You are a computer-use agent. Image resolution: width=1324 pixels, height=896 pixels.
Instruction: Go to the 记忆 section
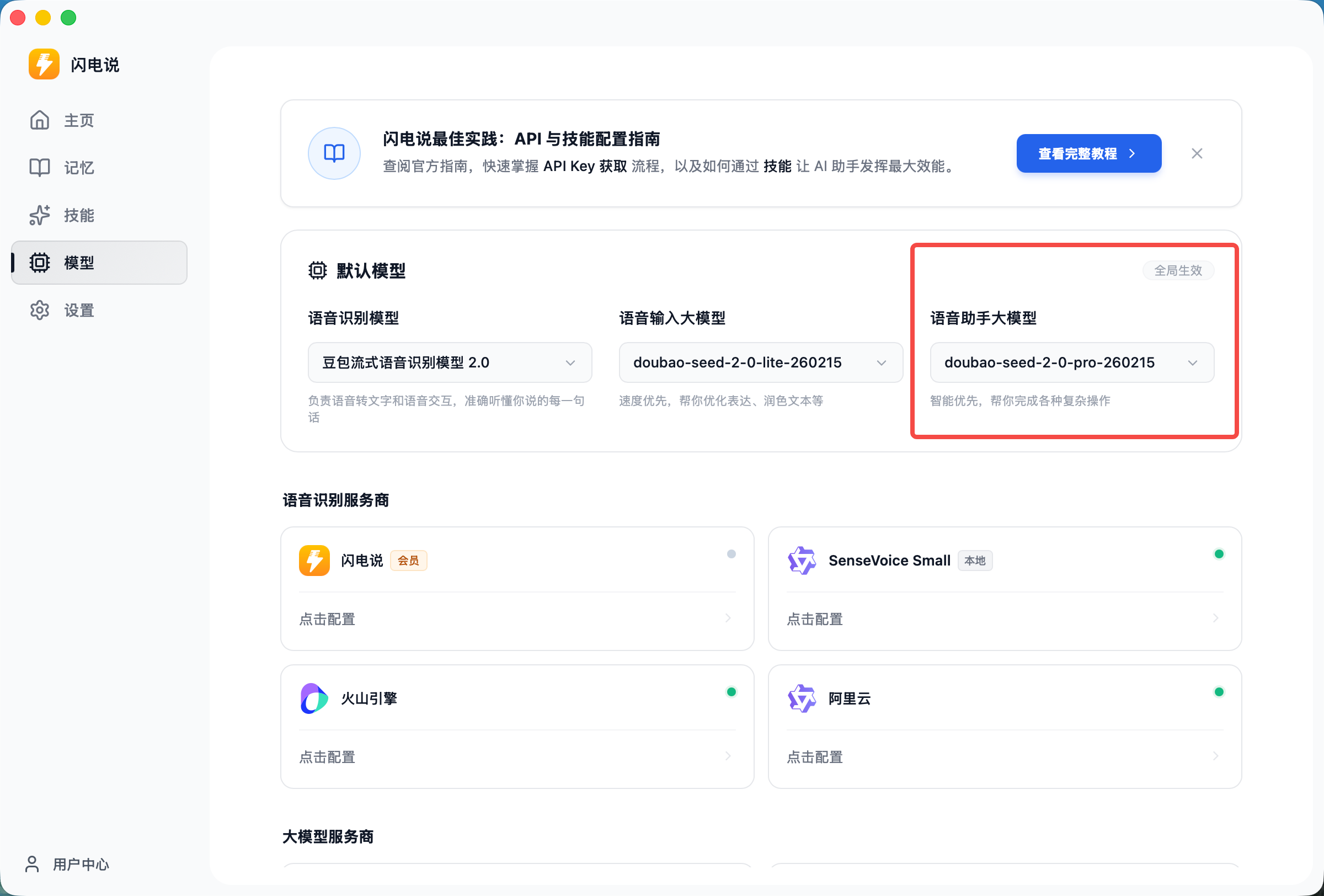[x=99, y=168]
